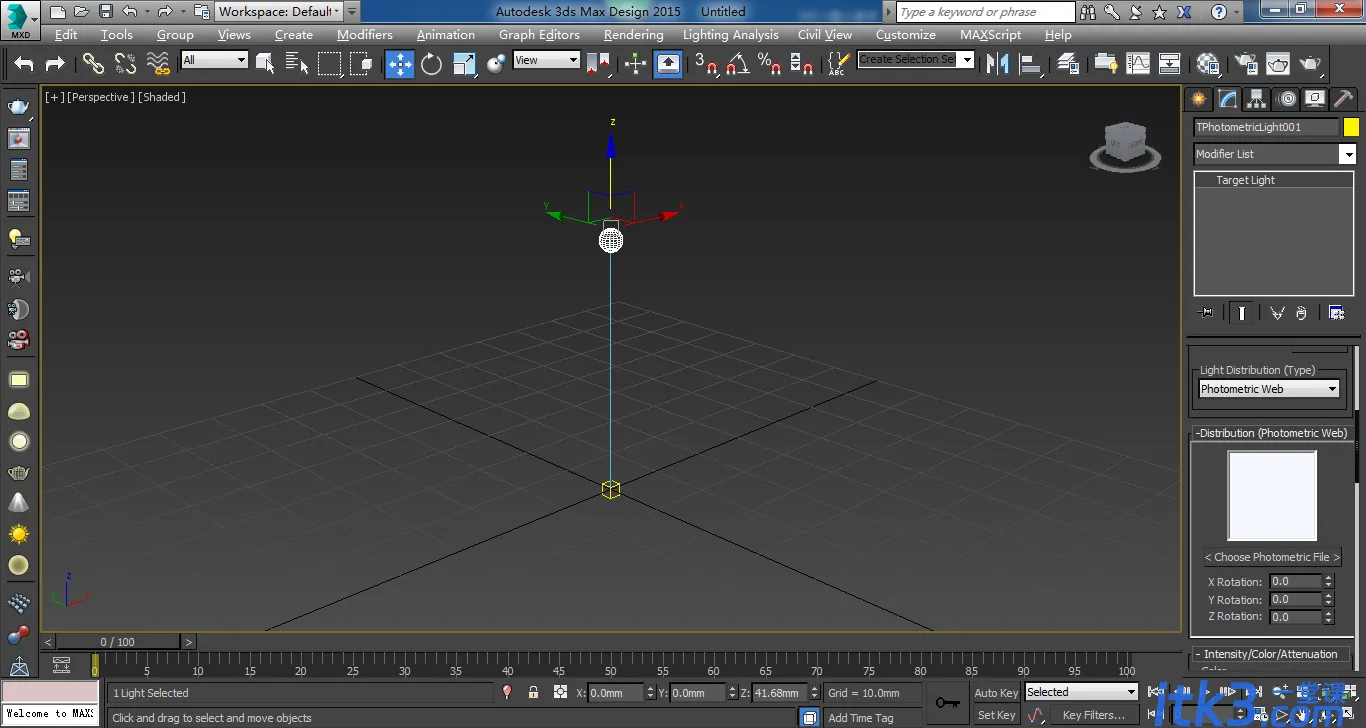
Task: Activate the Select and Rotate tool
Action: [x=431, y=64]
